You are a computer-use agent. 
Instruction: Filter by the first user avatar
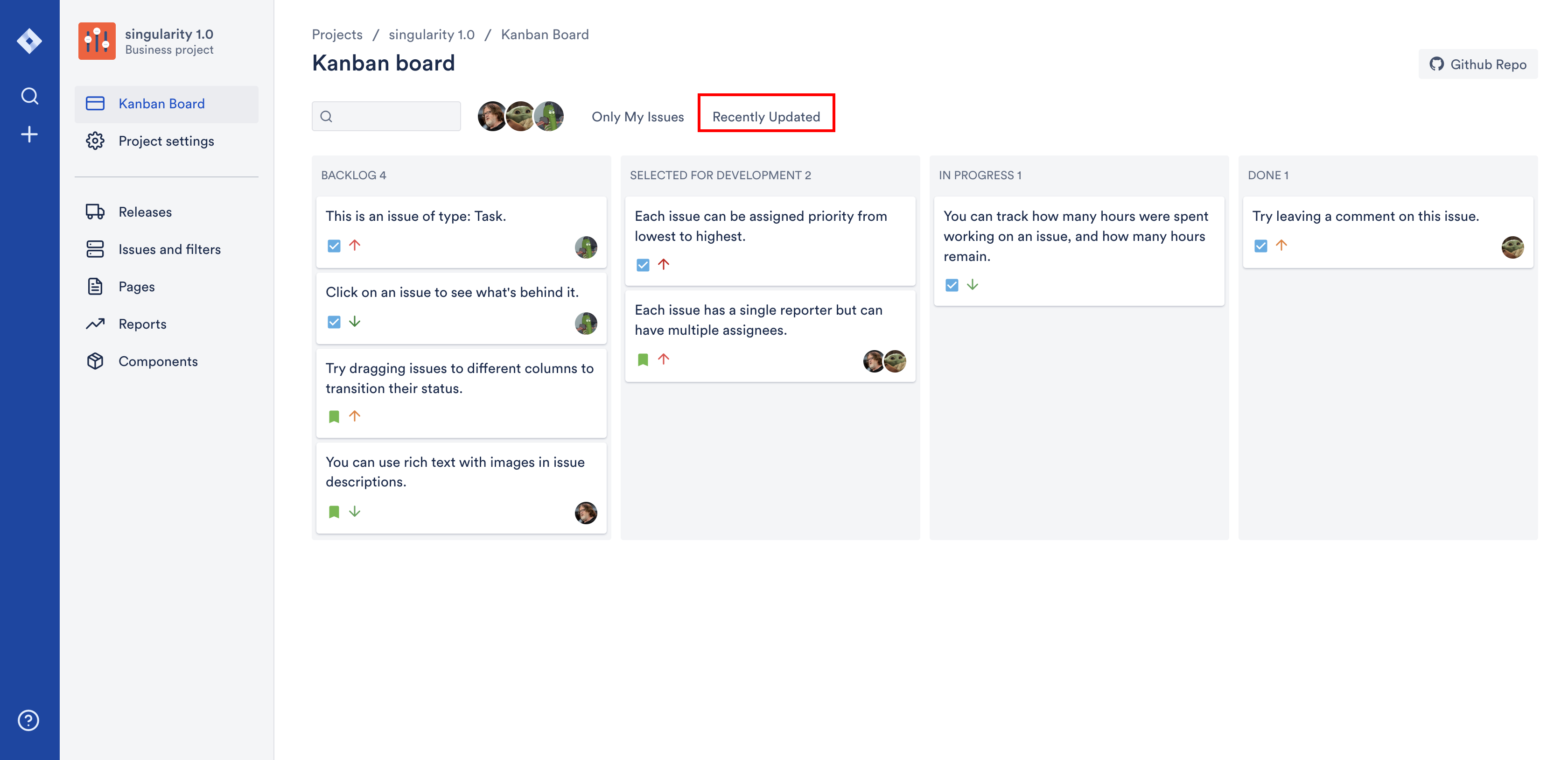[x=491, y=116]
